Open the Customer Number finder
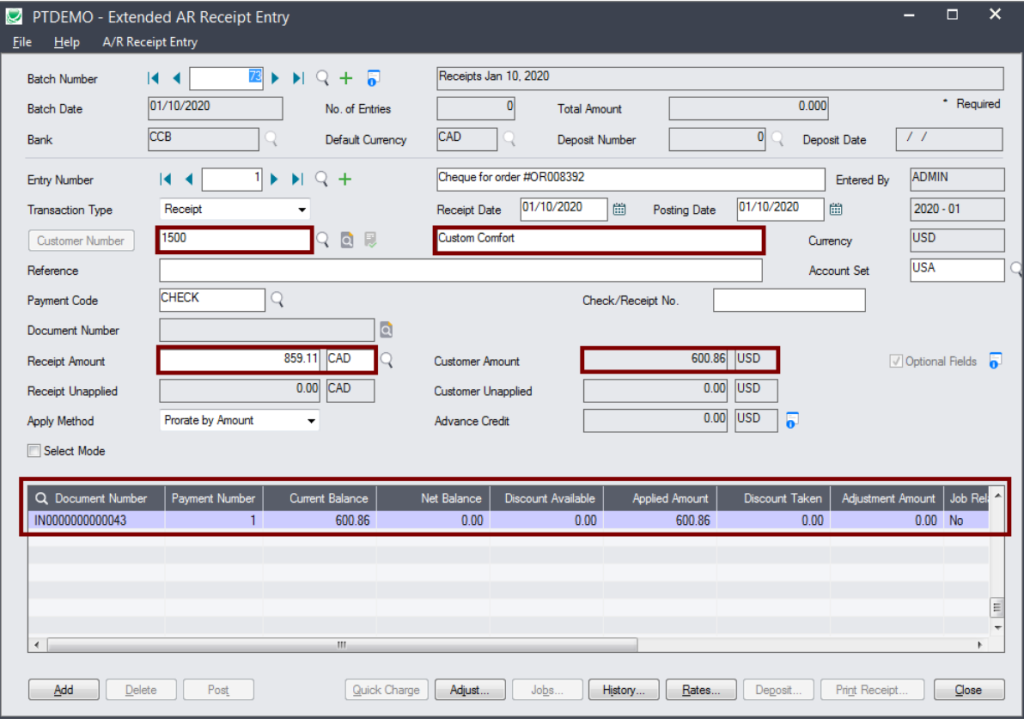The width and height of the screenshot is (1024, 719). pos(323,240)
